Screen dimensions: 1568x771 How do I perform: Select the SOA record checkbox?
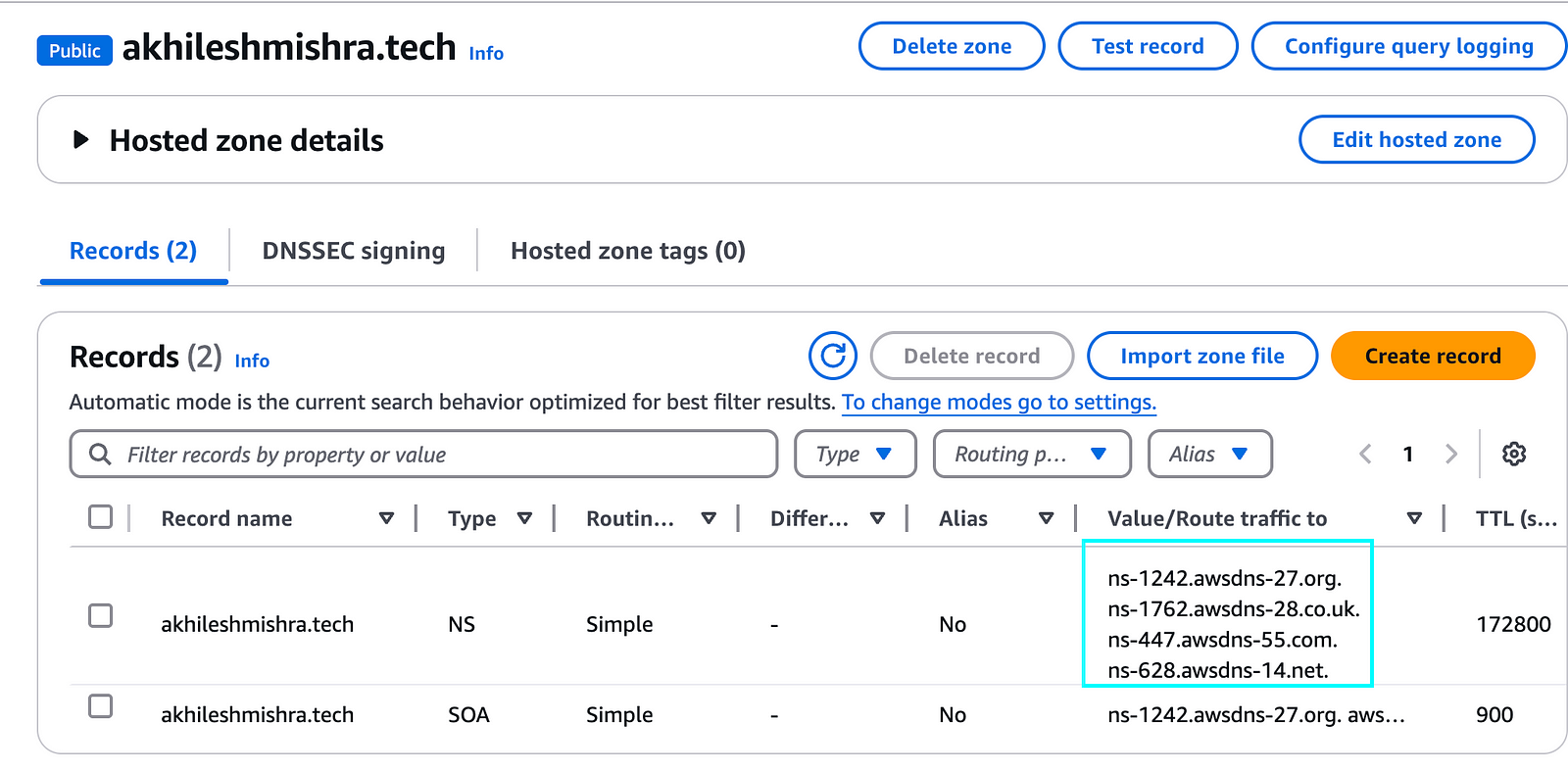[x=100, y=705]
